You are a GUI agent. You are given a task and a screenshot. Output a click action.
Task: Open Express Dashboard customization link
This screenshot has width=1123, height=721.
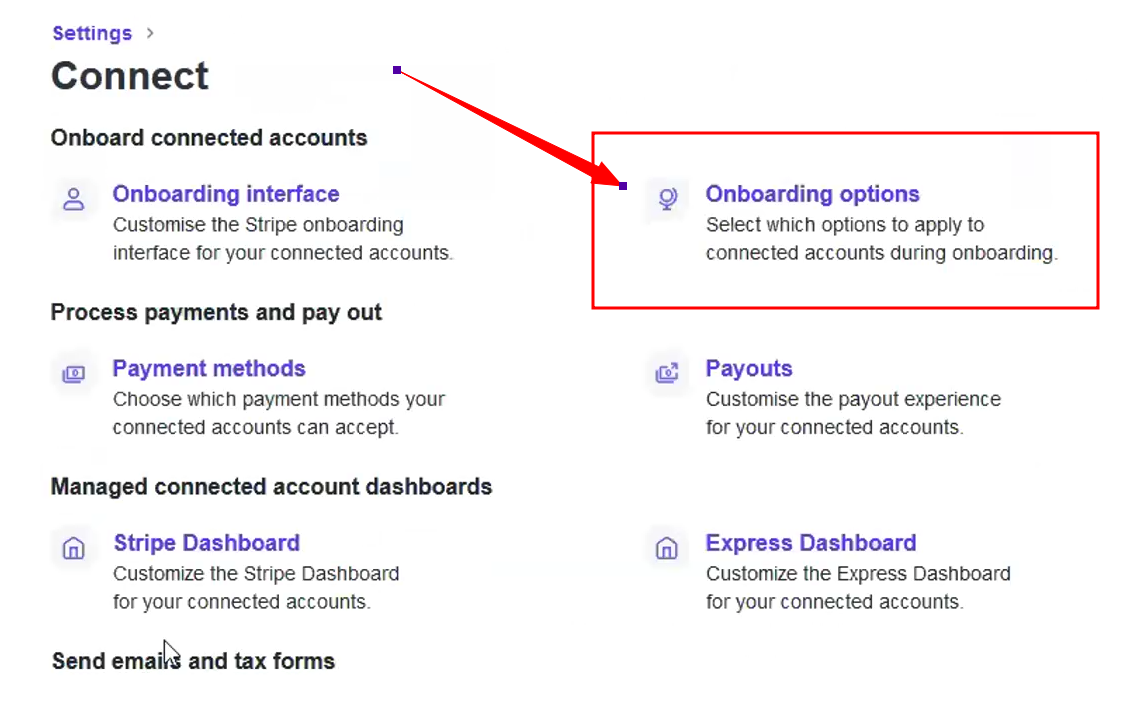point(810,543)
